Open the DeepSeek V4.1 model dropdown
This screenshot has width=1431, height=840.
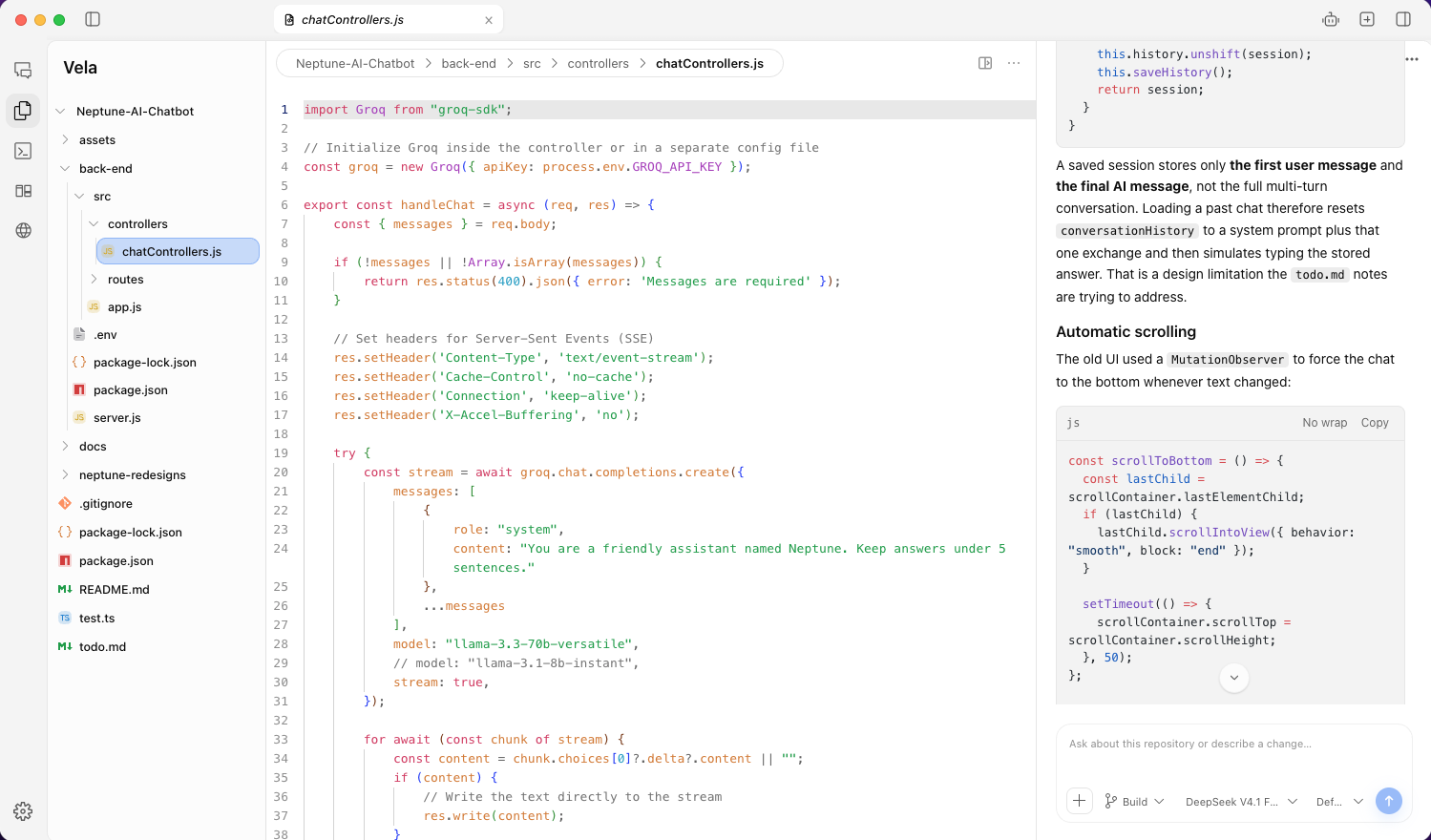(x=1241, y=802)
